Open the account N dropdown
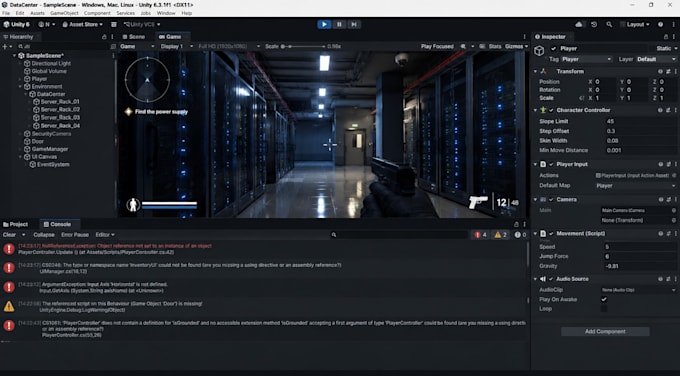This screenshot has width=680, height=376. (x=46, y=24)
